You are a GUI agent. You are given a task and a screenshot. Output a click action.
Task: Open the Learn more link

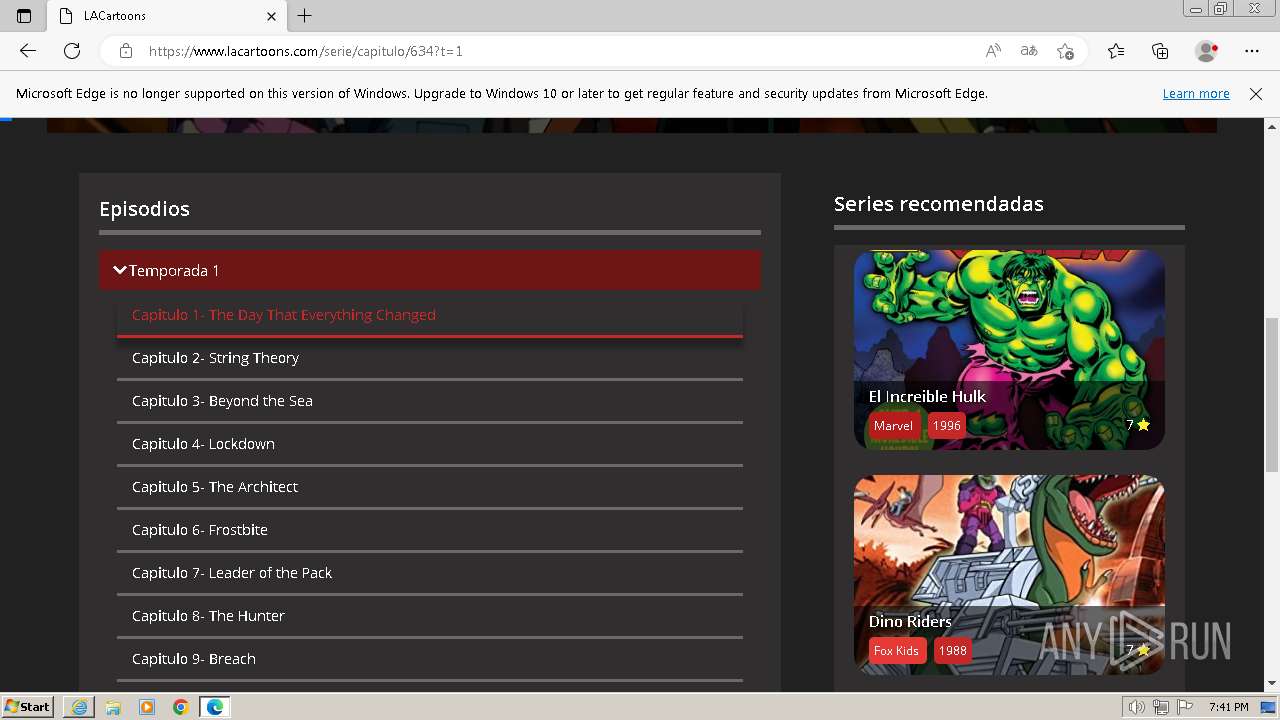[1196, 93]
